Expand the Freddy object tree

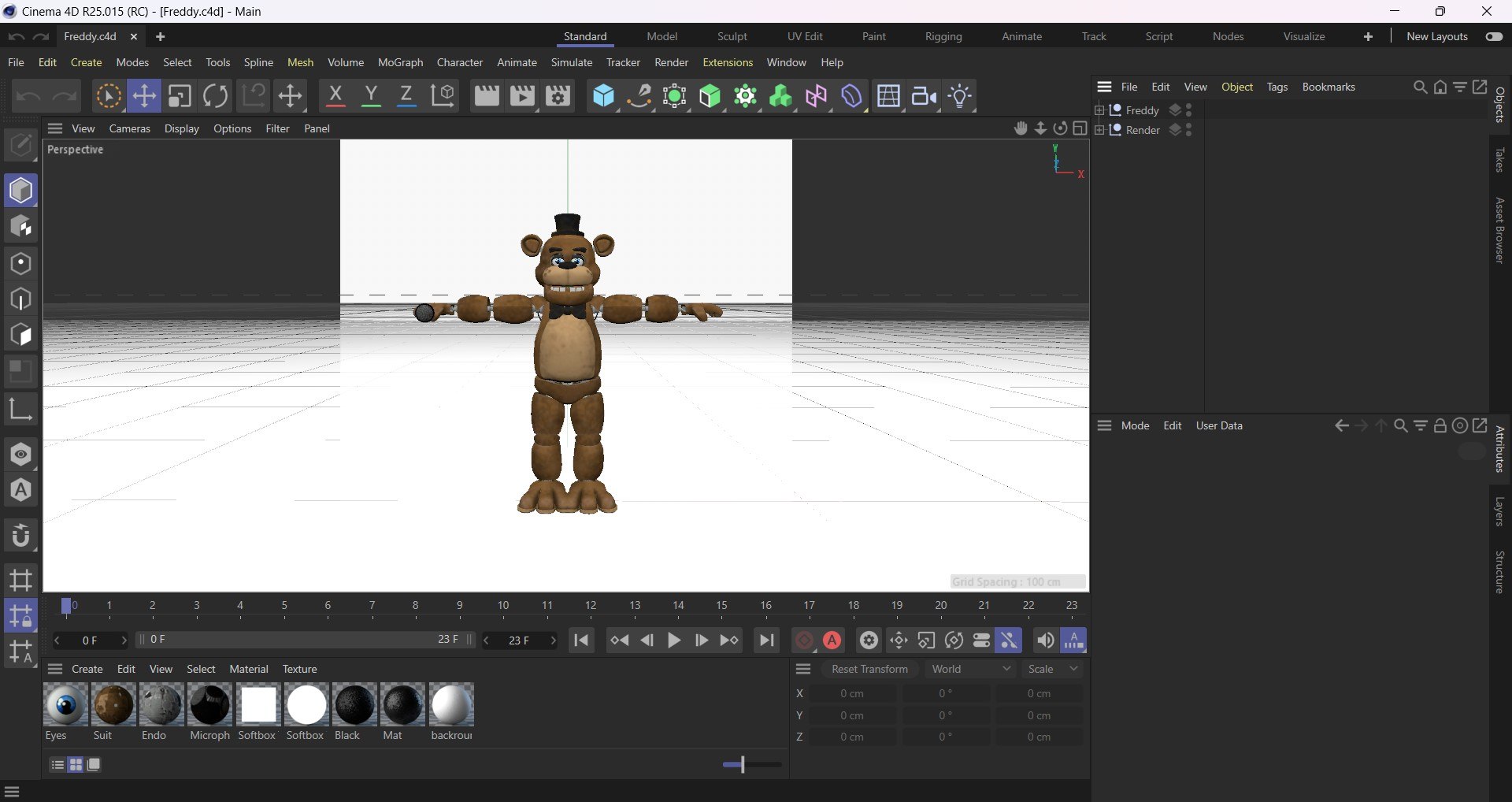pyautogui.click(x=1099, y=110)
